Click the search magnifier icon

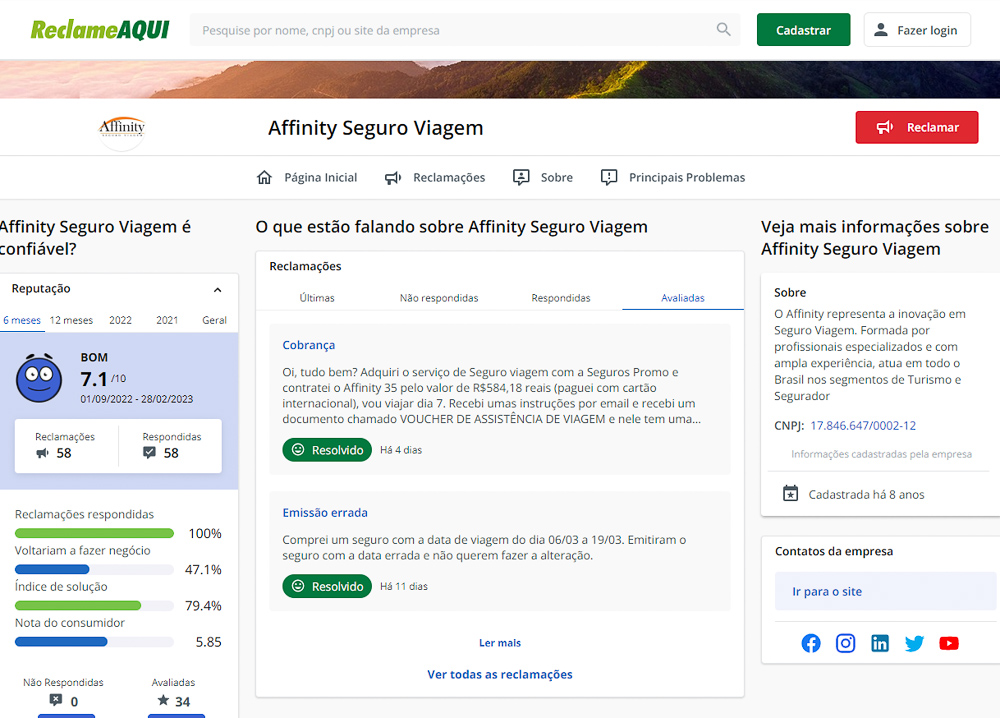click(723, 29)
